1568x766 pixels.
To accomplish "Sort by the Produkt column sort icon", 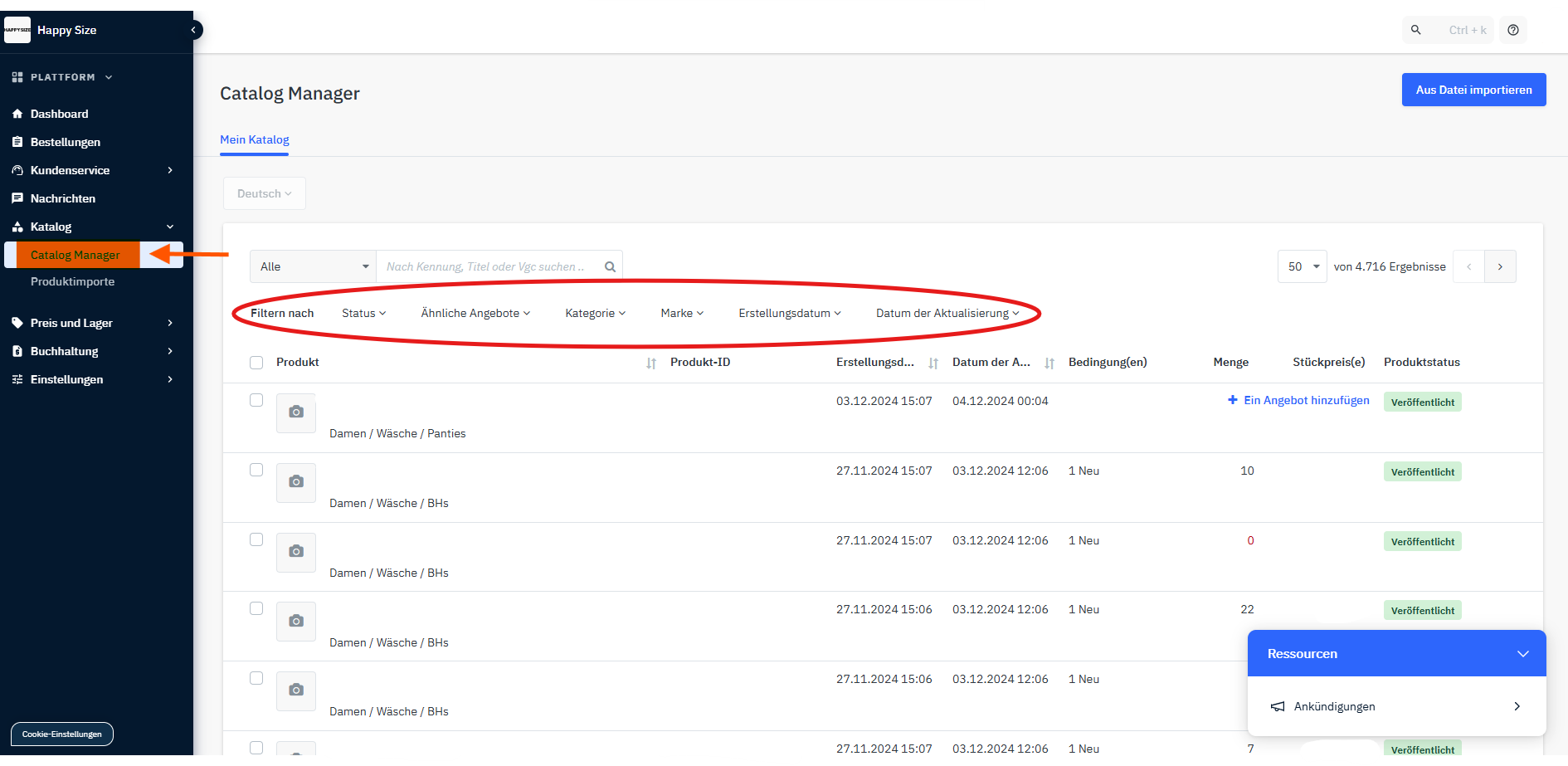I will pyautogui.click(x=651, y=363).
